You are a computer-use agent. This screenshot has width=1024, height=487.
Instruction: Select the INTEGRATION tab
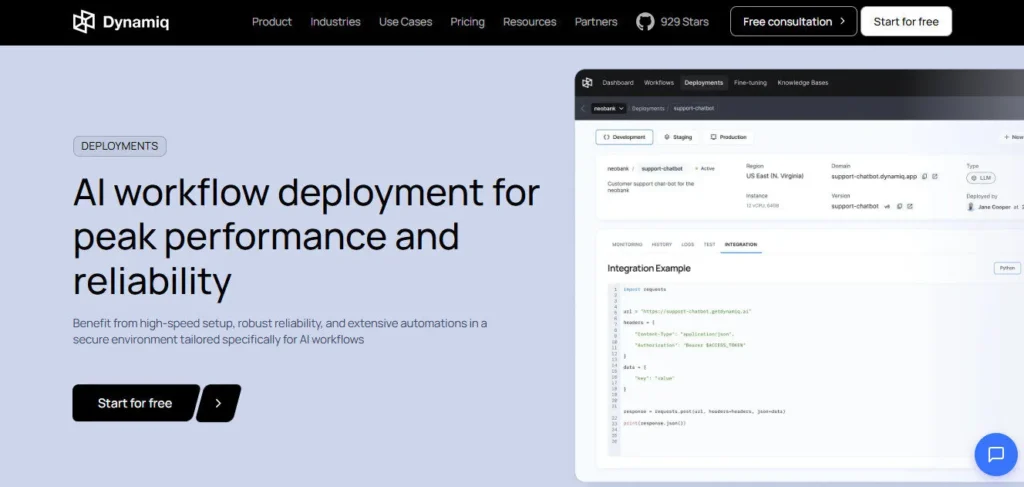click(741, 244)
